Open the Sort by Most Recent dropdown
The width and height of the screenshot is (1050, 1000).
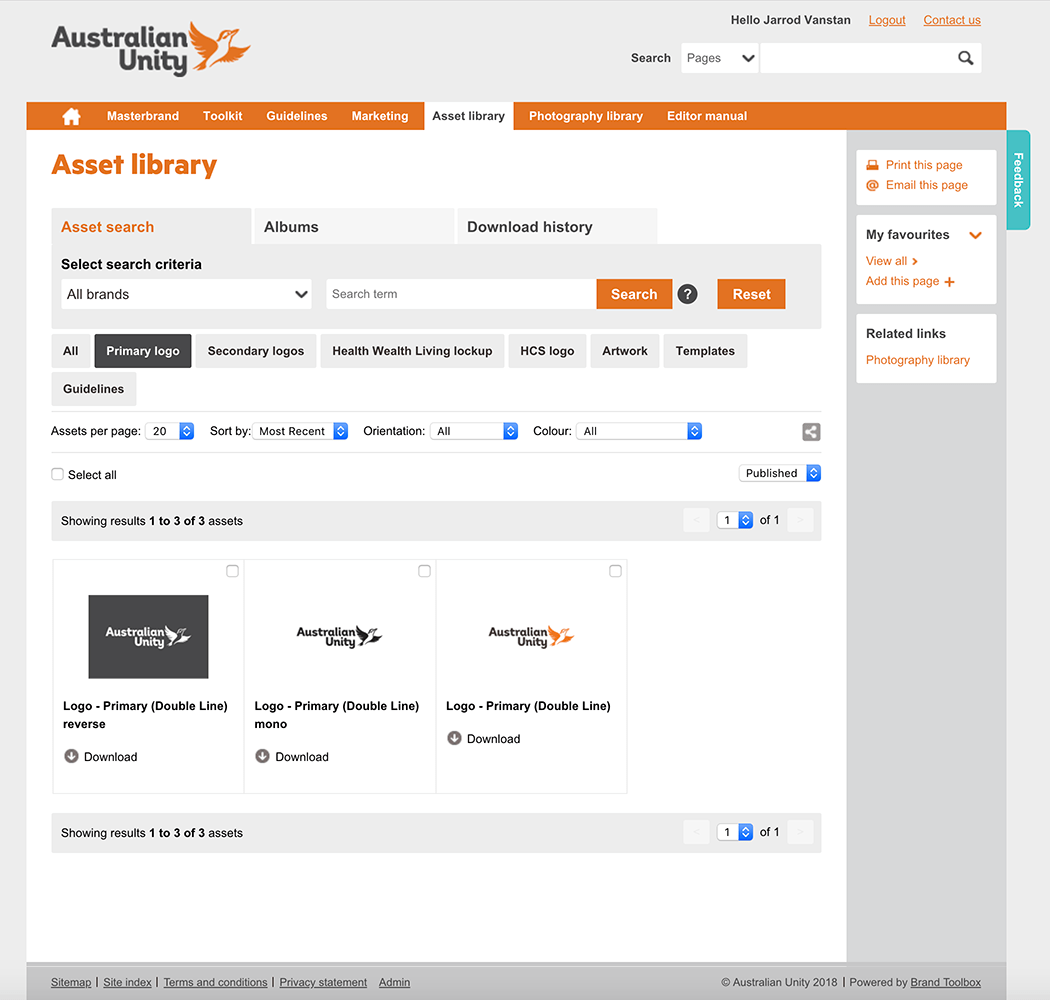pos(300,431)
